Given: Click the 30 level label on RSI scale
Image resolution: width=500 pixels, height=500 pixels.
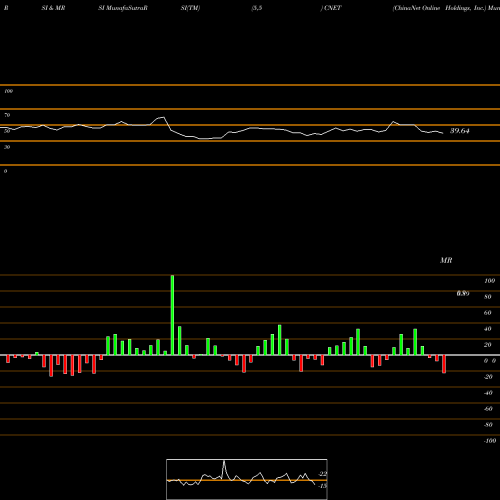Looking at the screenshot, I should (x=7, y=147).
